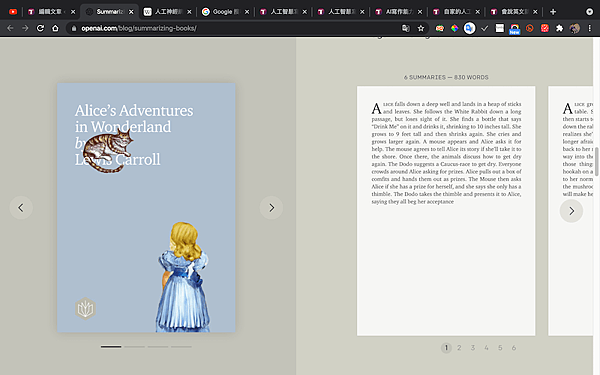Click the openai.com address bar URL
Viewport: 600px width, 375px height.
[x=139, y=28]
